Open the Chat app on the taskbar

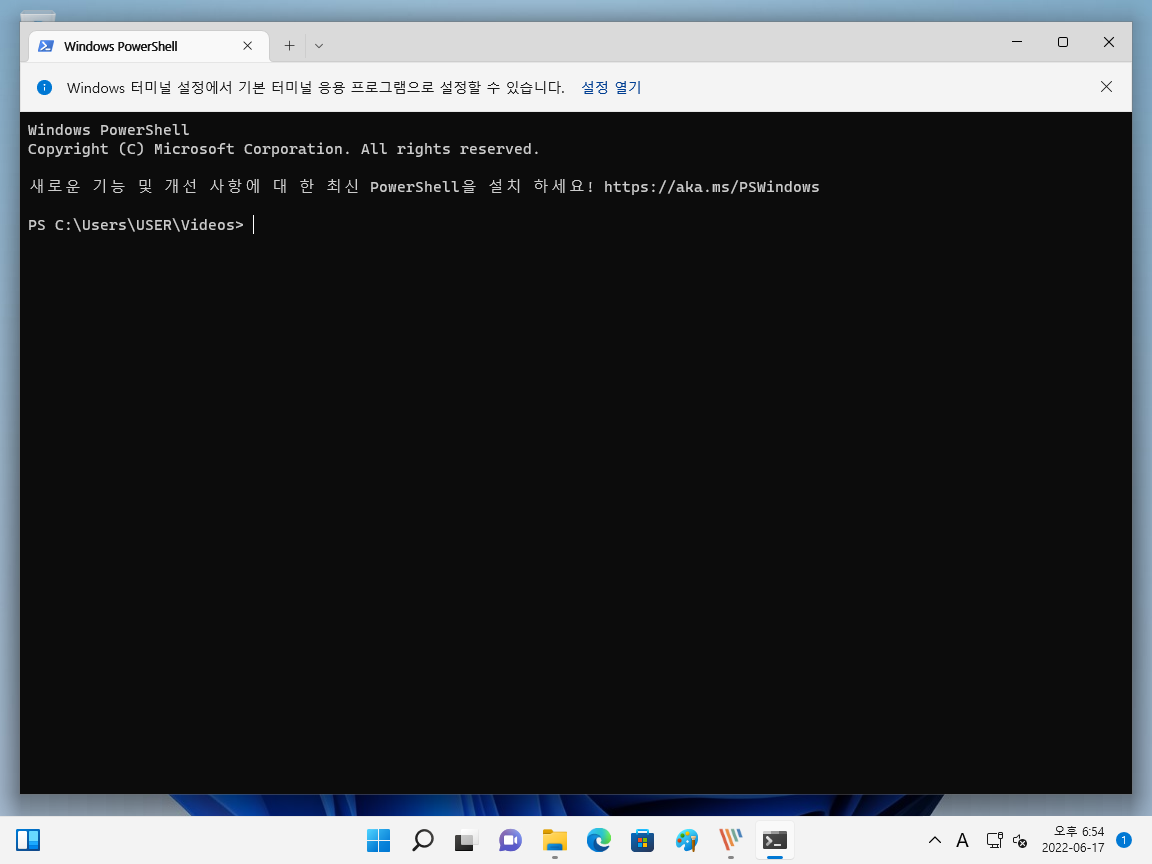(x=510, y=840)
